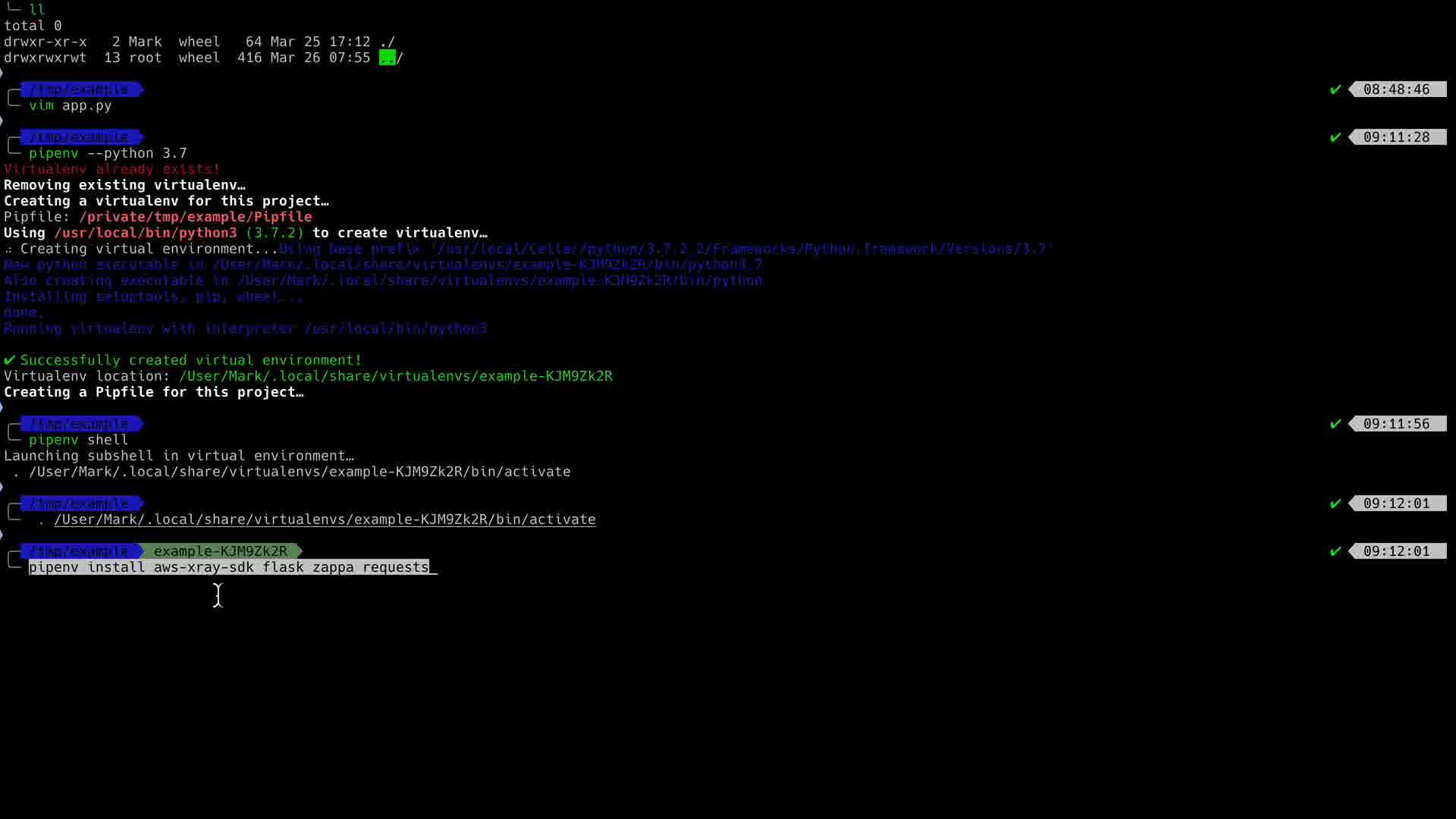Click the 'pipenv shell' command text
1456x819 pixels.
[78, 440]
